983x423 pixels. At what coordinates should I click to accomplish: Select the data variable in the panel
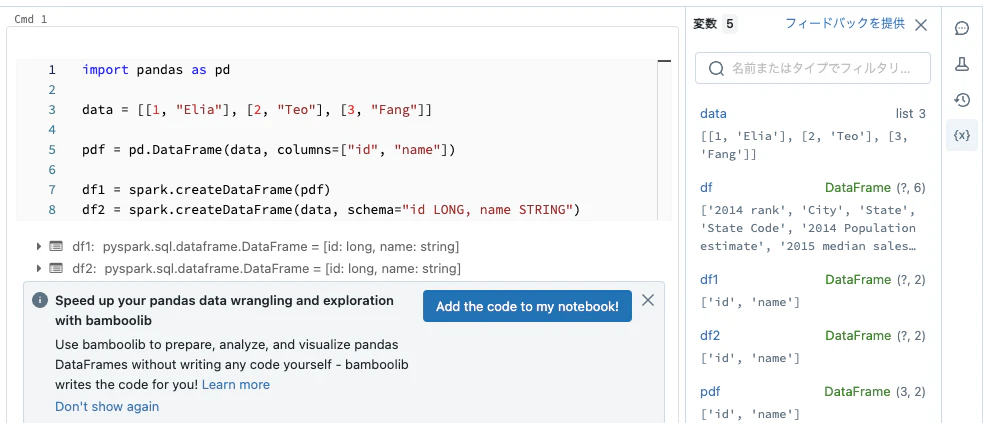click(713, 113)
